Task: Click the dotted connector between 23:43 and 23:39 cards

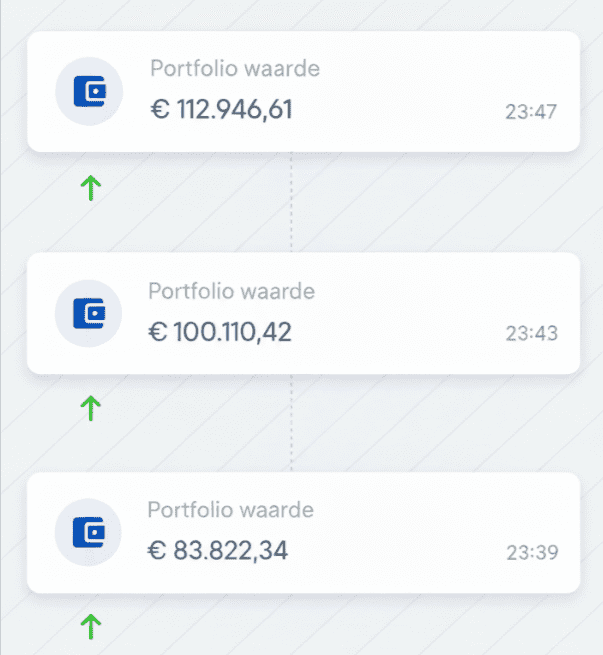Action: click(291, 422)
